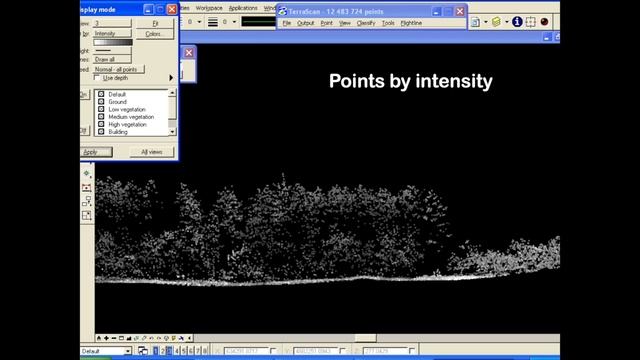This screenshot has width=640, height=360.
Task: Open the Classify menu in TerraScan
Action: tap(366, 23)
